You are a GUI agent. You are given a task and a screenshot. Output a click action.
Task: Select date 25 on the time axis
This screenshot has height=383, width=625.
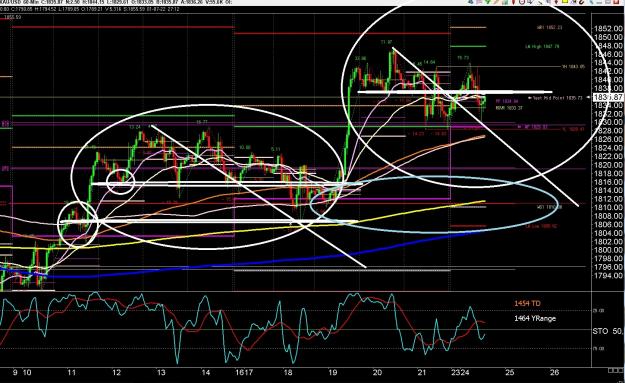(x=509, y=373)
